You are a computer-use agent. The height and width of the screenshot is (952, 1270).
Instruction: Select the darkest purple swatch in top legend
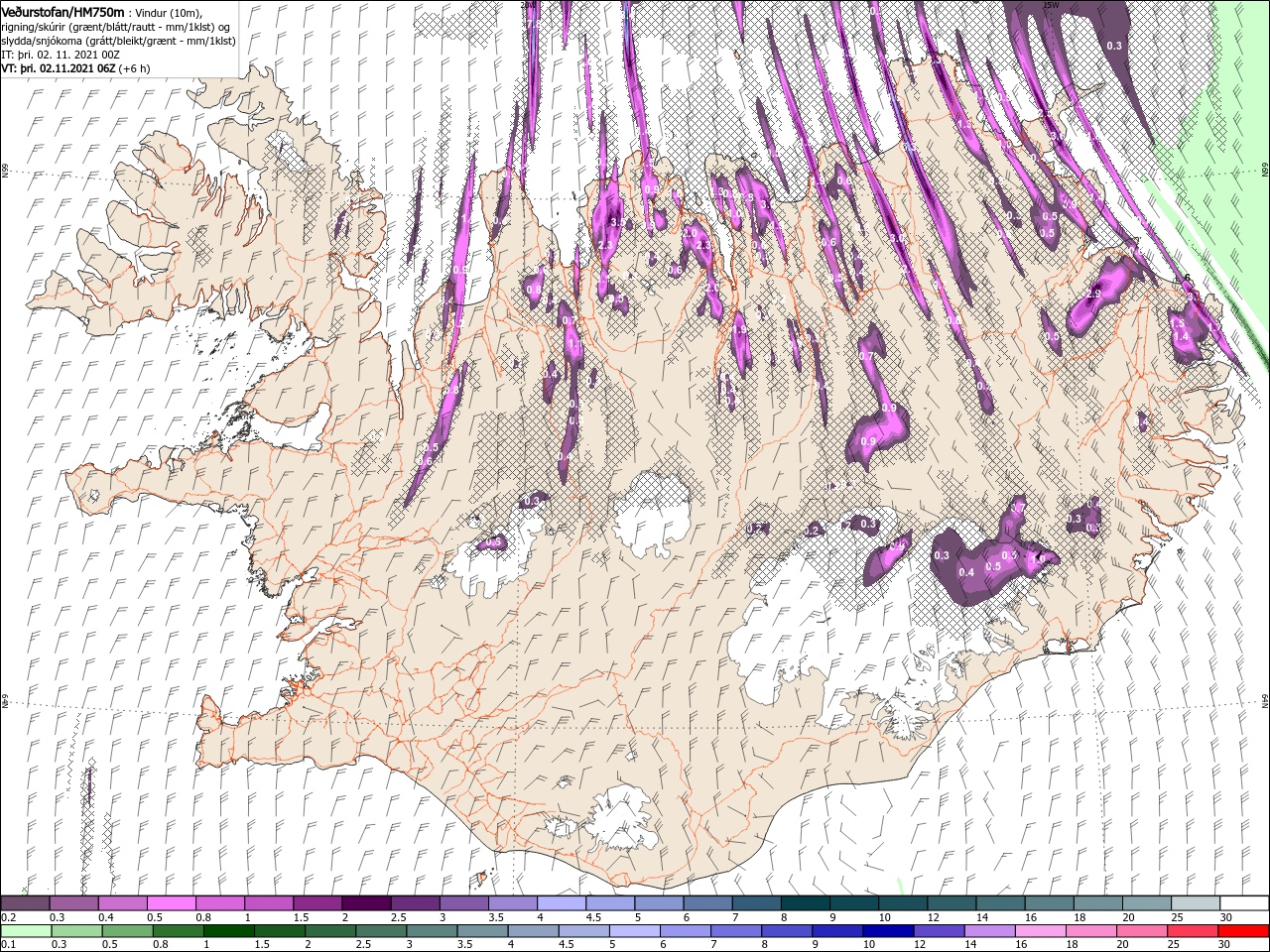(365, 903)
